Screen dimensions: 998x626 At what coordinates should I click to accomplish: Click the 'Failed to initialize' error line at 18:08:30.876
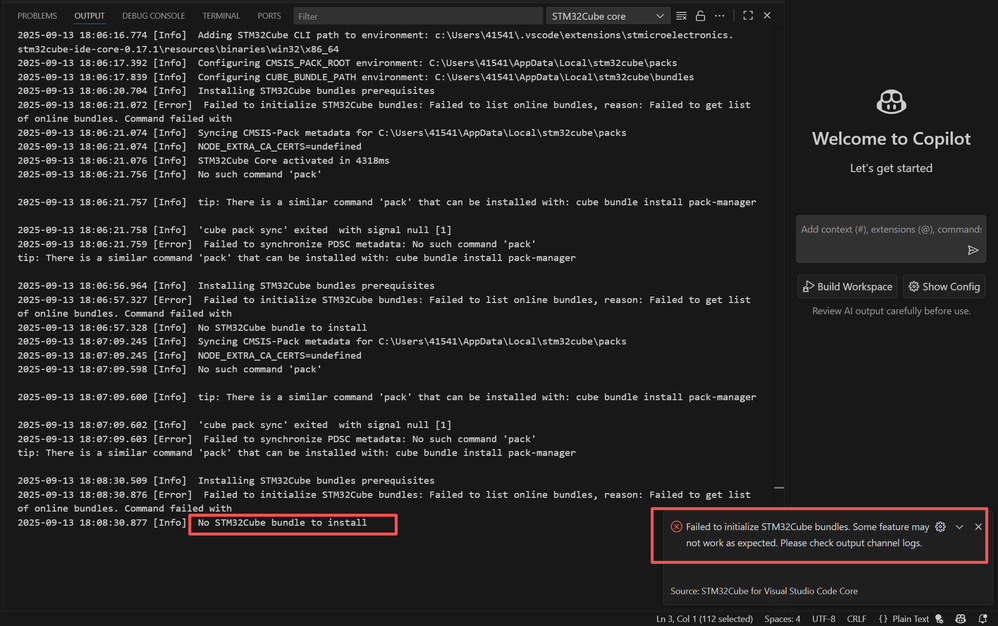(x=384, y=501)
